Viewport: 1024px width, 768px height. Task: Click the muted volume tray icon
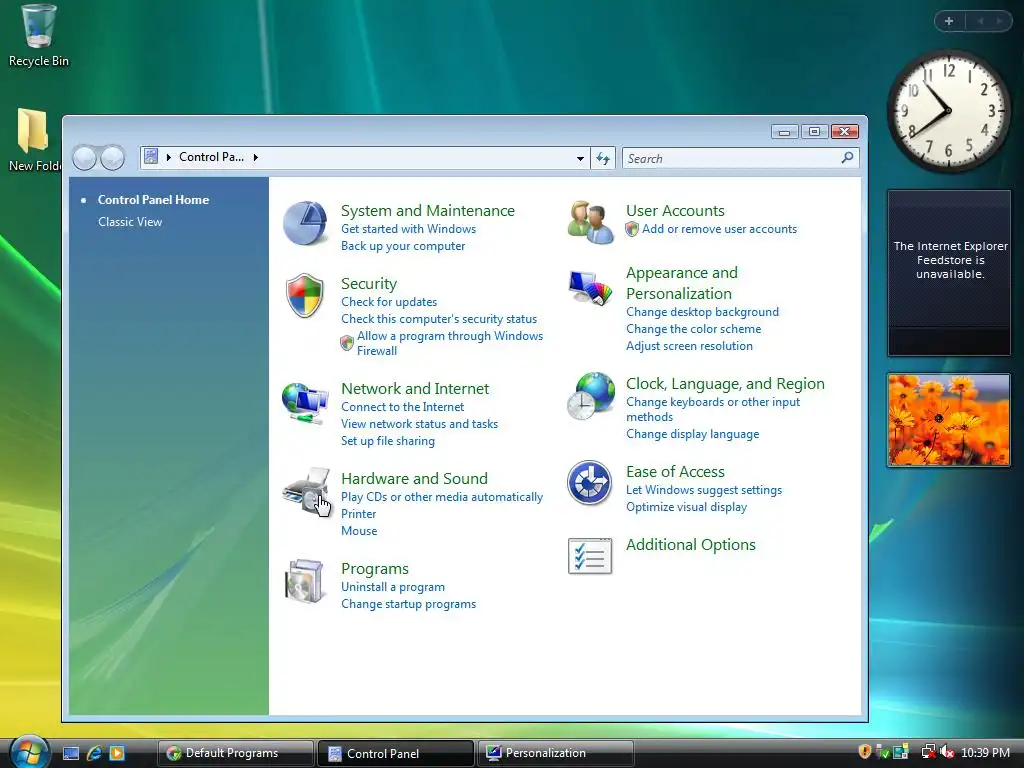[947, 752]
